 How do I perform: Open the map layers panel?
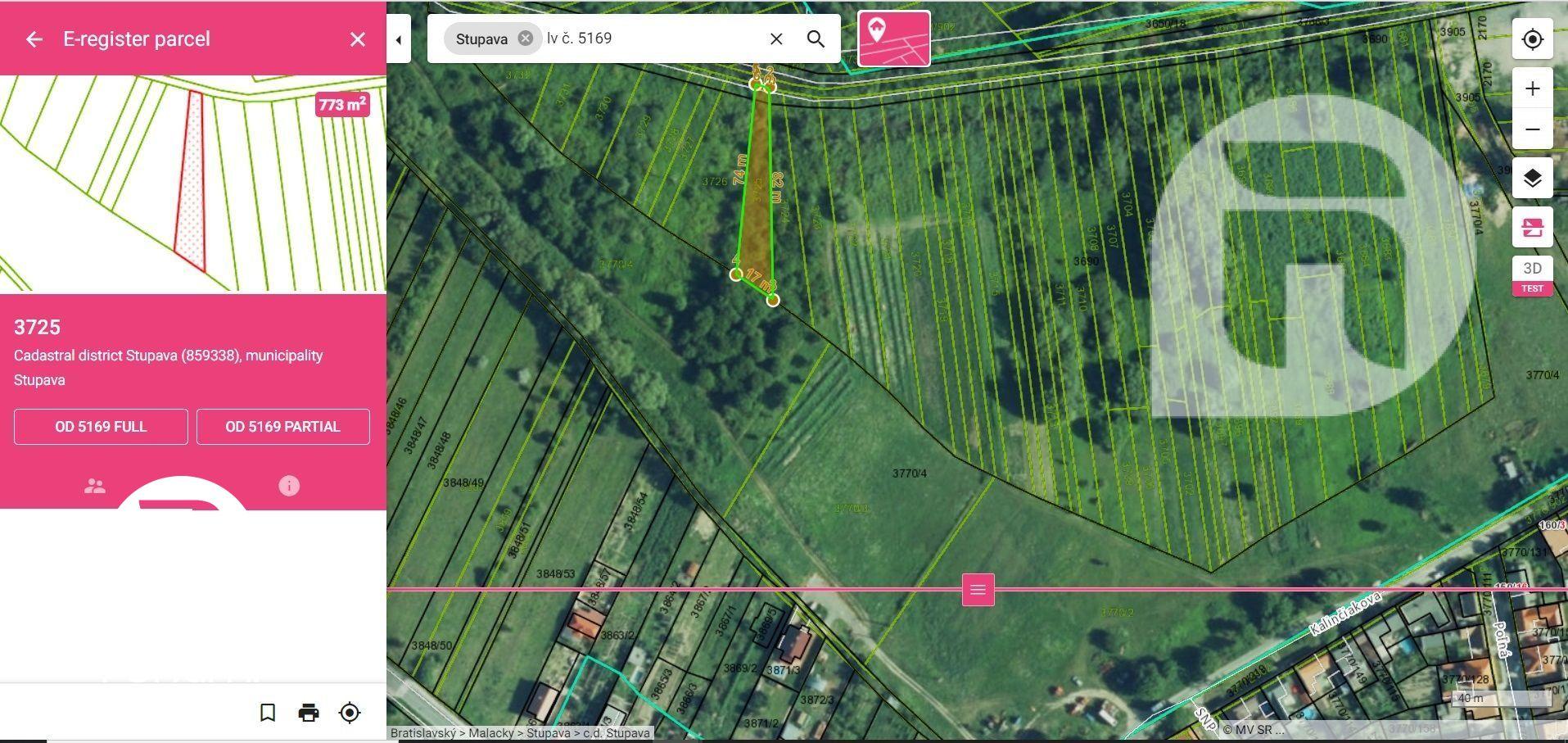(1532, 178)
